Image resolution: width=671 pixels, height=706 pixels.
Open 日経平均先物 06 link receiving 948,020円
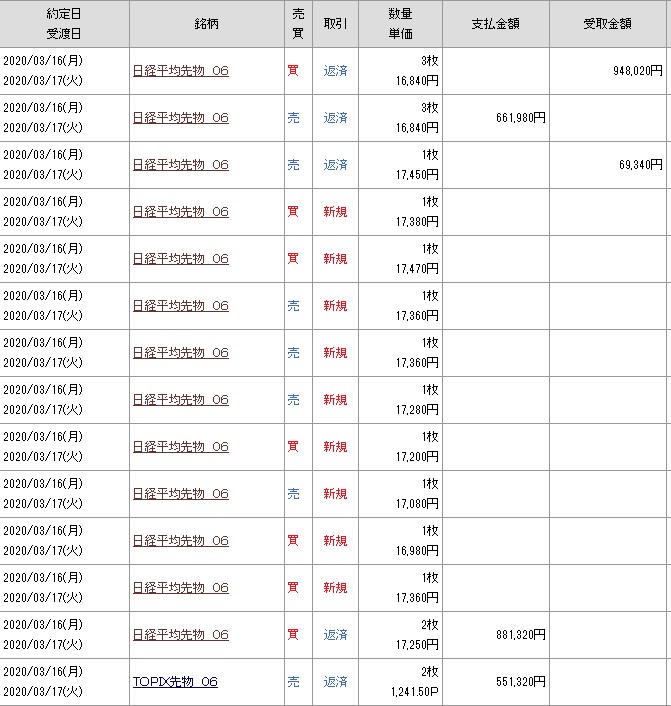180,71
